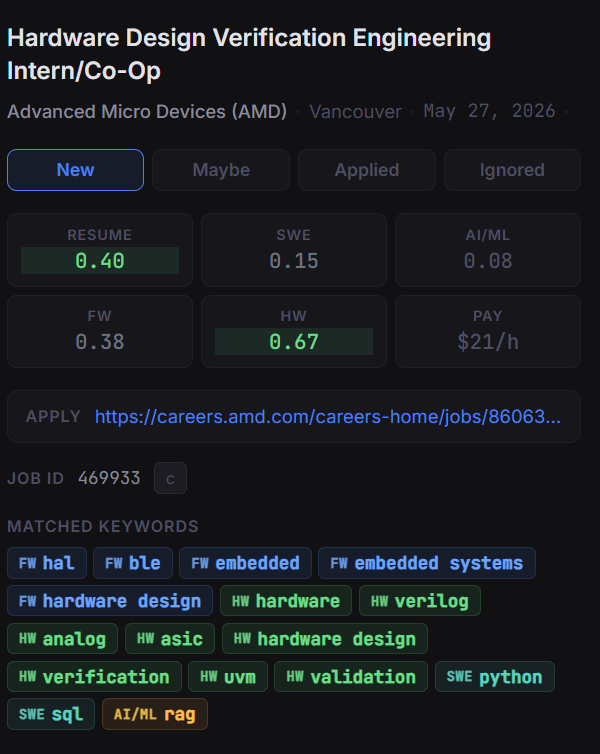Screen dimensions: 600x754
Task: Mark the job as Ignored
Action: pos(512,170)
